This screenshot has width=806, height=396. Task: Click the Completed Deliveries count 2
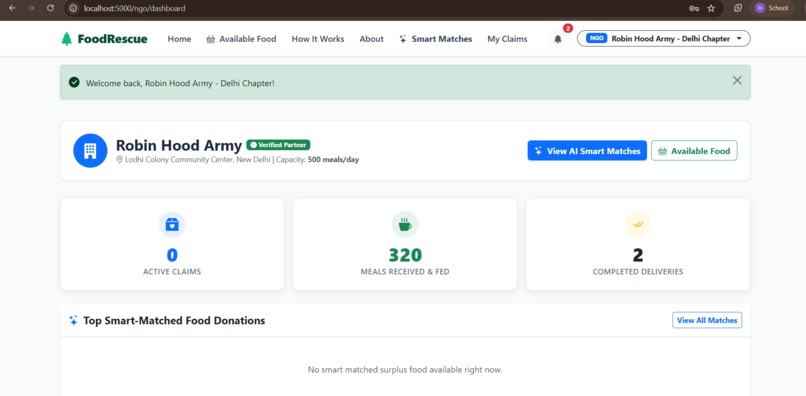click(x=638, y=255)
